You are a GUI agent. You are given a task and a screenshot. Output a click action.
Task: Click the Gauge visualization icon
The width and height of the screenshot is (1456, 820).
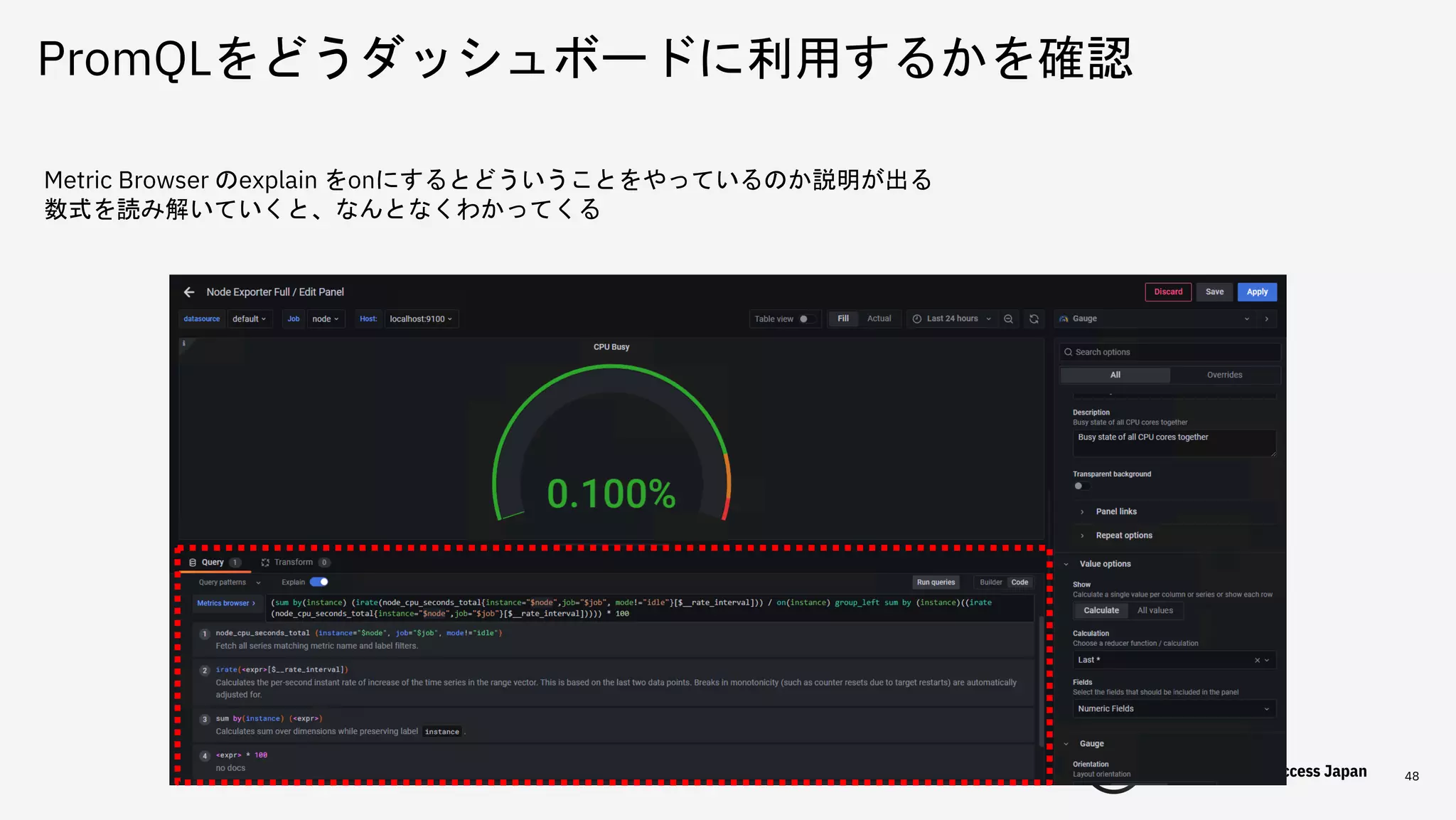[x=1064, y=319]
